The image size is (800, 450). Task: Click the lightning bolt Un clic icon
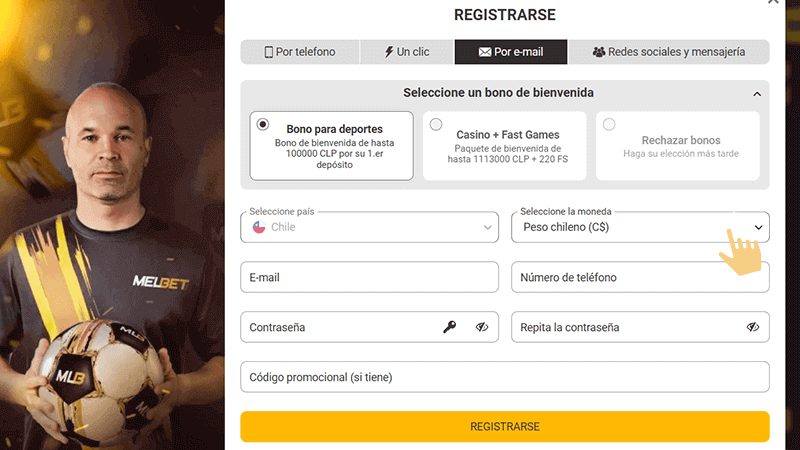389,52
